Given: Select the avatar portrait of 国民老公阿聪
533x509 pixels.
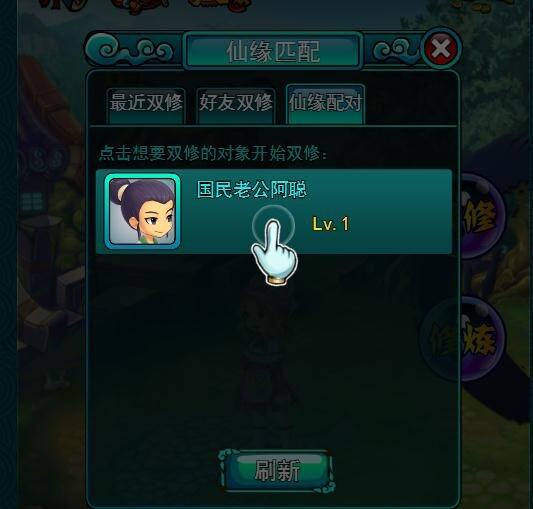Looking at the screenshot, I should point(142,211).
